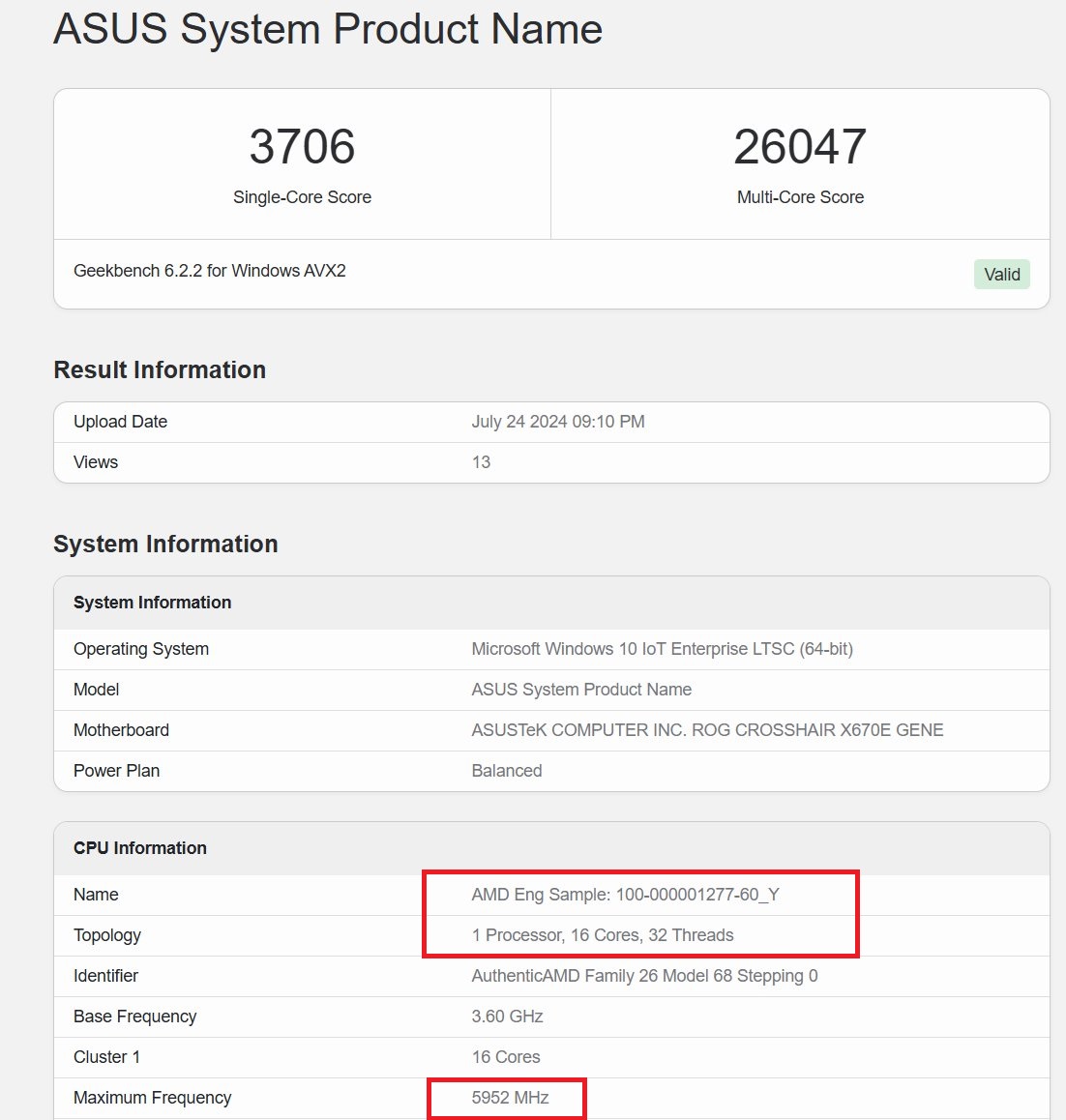Click the 'Upload Date' label
Image resolution: width=1066 pixels, height=1120 pixels.
(120, 422)
